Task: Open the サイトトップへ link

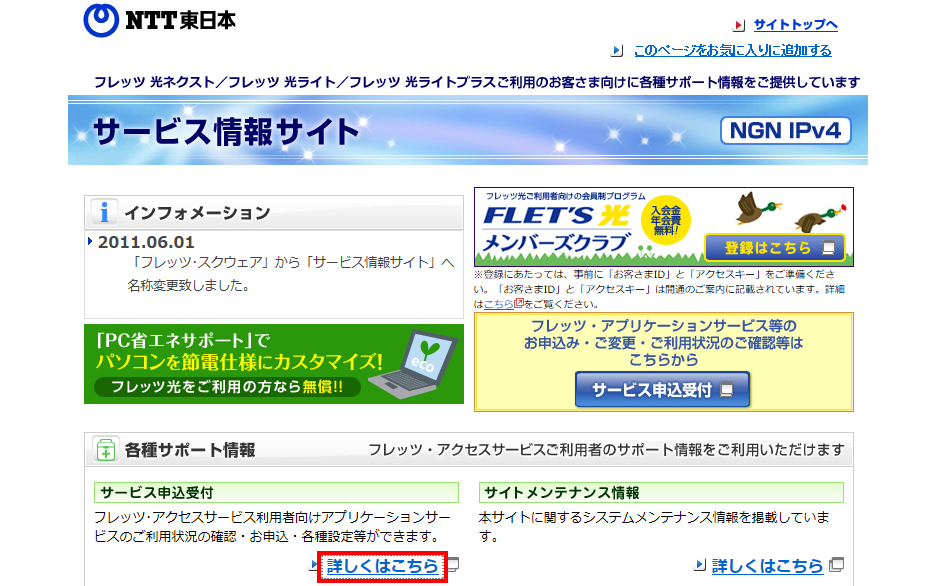Action: click(x=795, y=25)
